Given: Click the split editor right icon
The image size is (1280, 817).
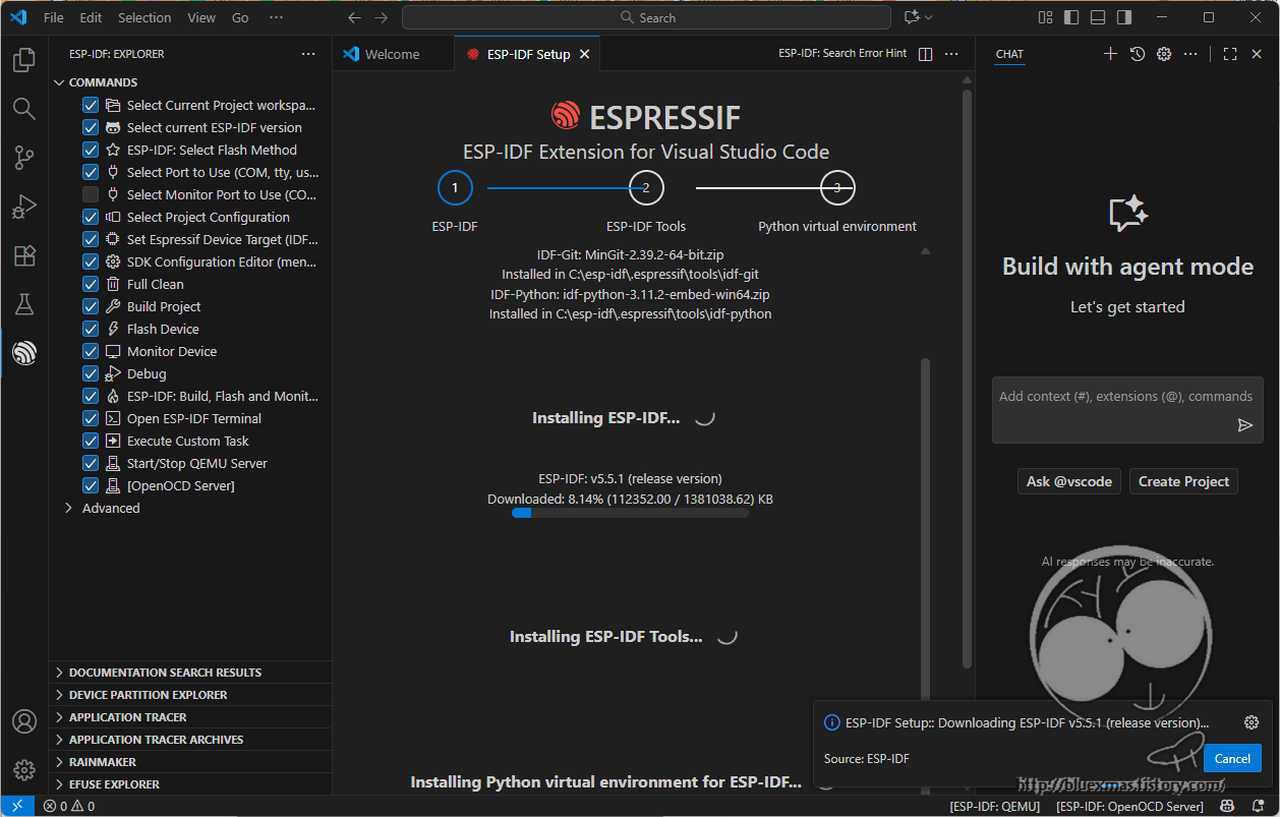Looking at the screenshot, I should [925, 54].
